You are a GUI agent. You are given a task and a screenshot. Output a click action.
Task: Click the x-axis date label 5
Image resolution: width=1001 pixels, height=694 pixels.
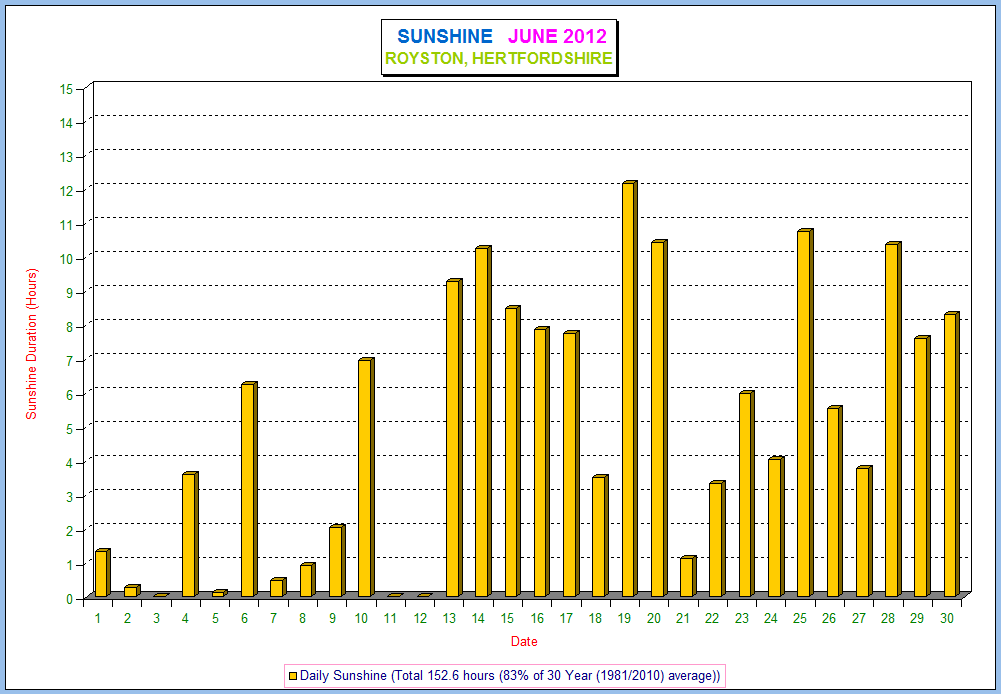click(x=215, y=618)
